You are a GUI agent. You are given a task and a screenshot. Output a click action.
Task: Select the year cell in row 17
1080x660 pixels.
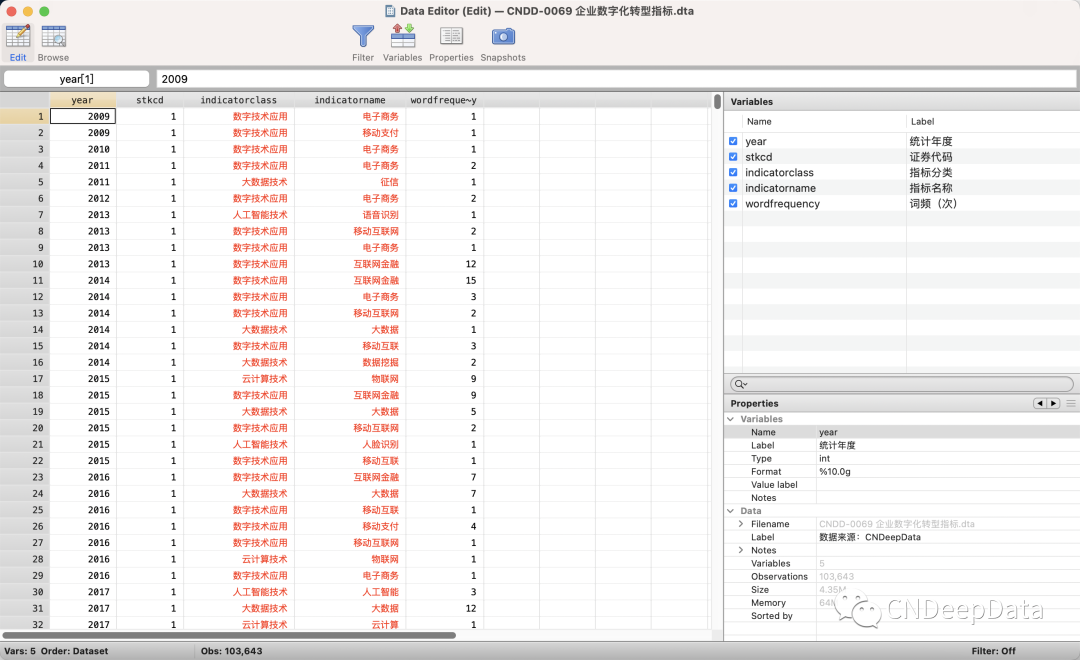83,379
